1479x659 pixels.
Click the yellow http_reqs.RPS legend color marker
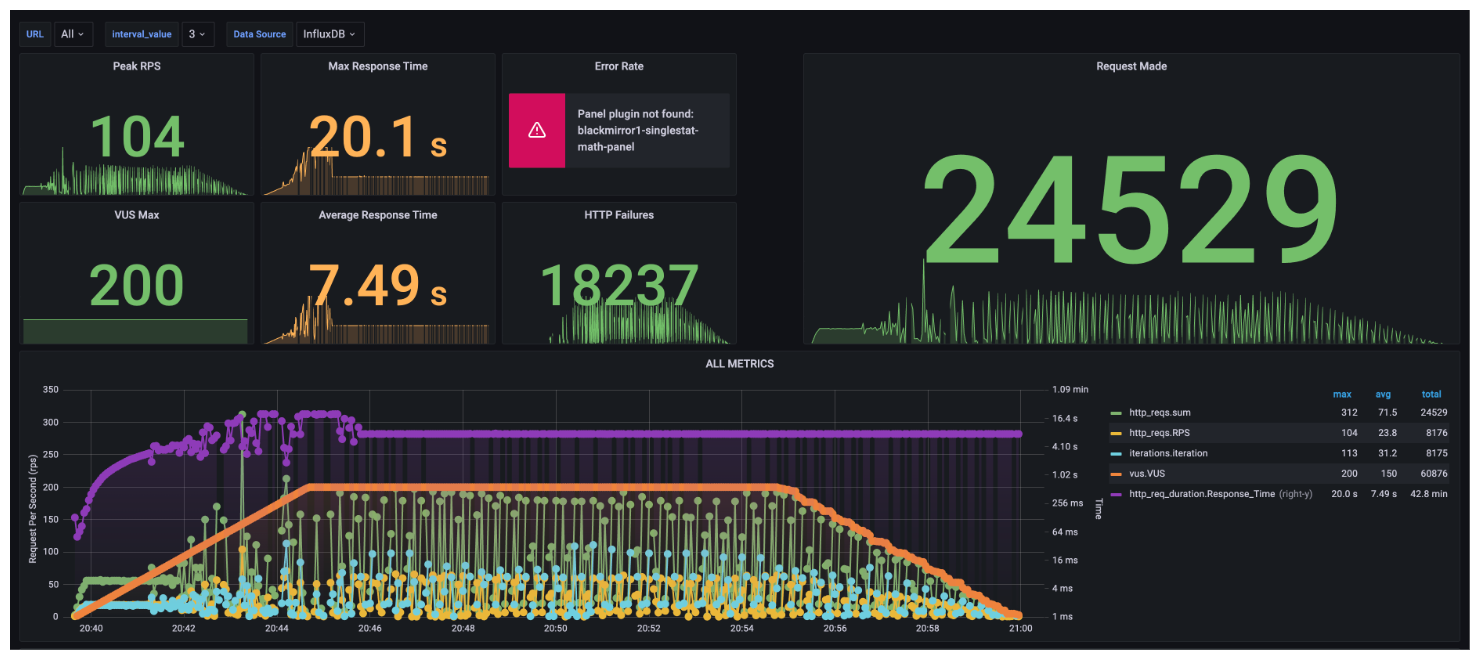(1116, 433)
